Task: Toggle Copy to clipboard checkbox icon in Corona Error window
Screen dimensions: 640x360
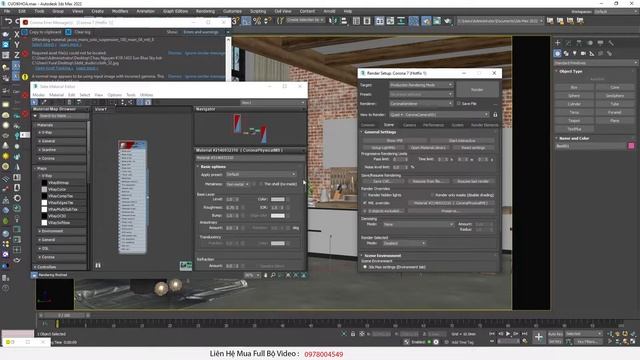Action: click(x=24, y=32)
